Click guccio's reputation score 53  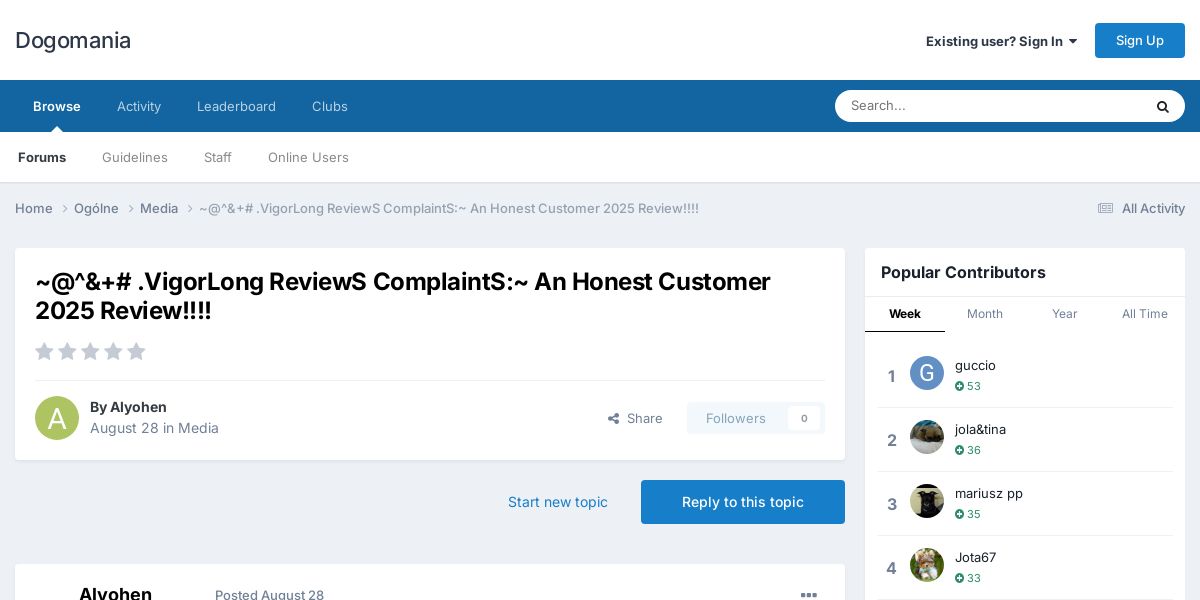(968, 386)
